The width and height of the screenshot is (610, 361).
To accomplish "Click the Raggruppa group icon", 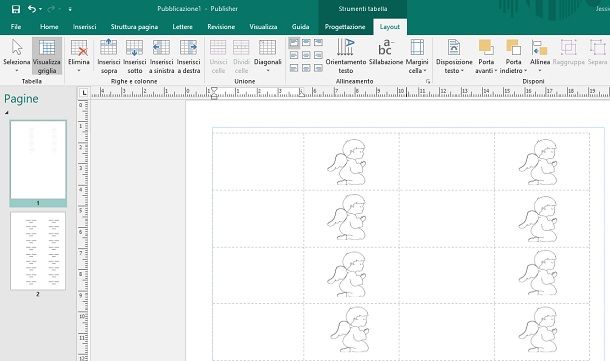I will (568, 47).
